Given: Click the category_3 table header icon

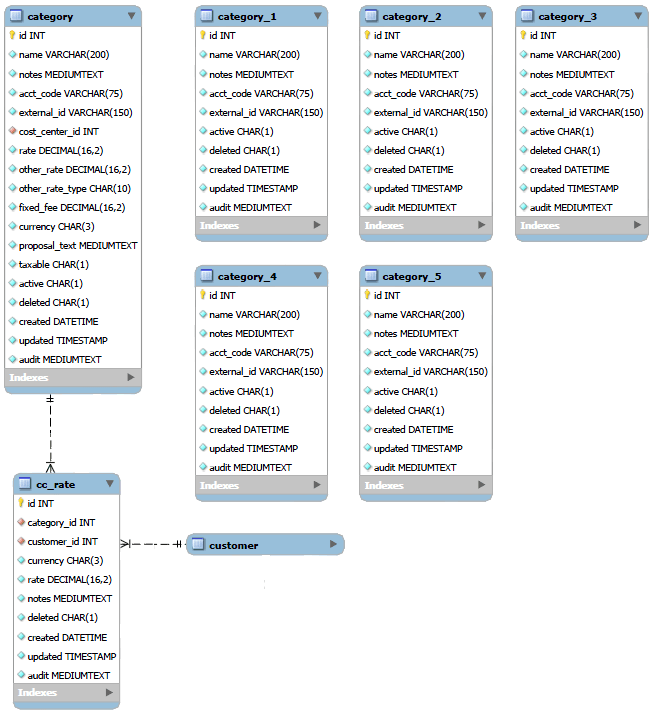Looking at the screenshot, I should tap(527, 16).
